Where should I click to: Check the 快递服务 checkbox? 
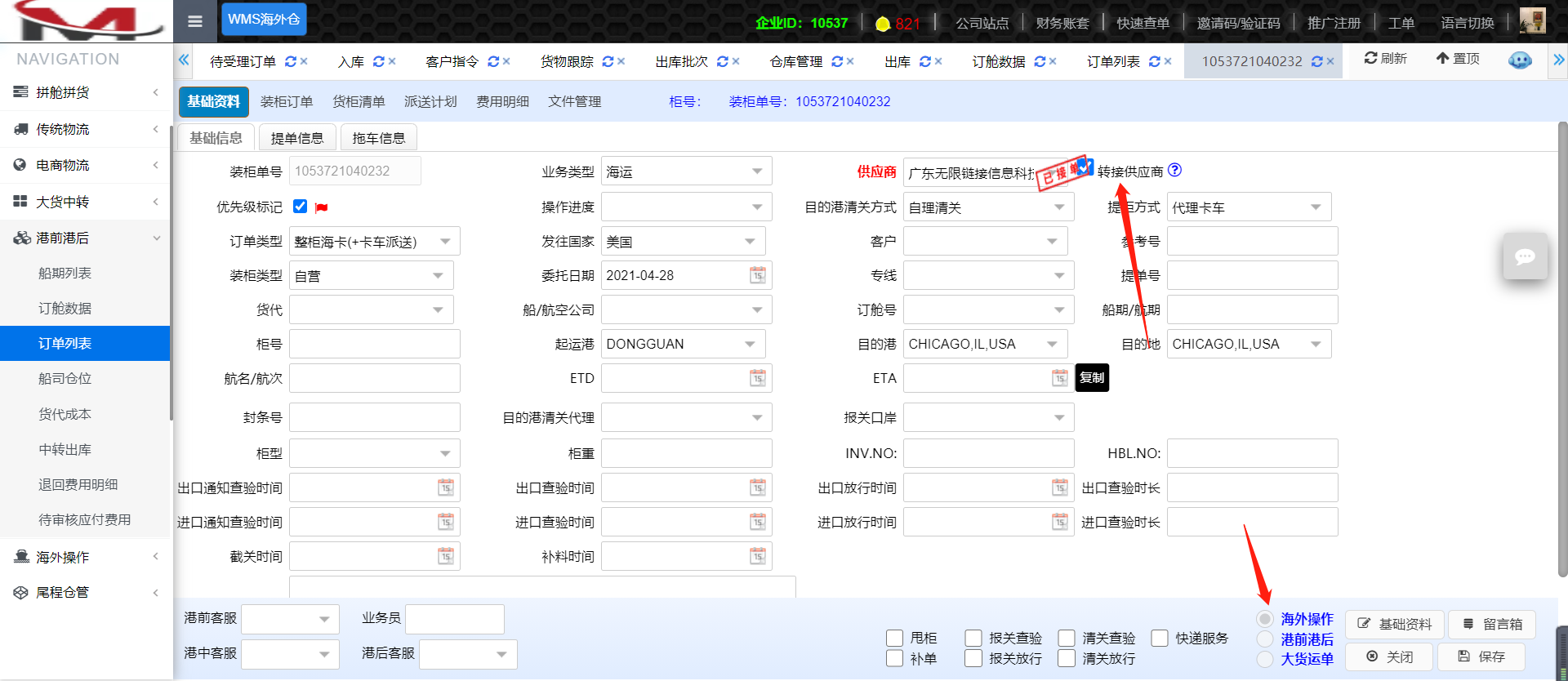pyautogui.click(x=1160, y=638)
